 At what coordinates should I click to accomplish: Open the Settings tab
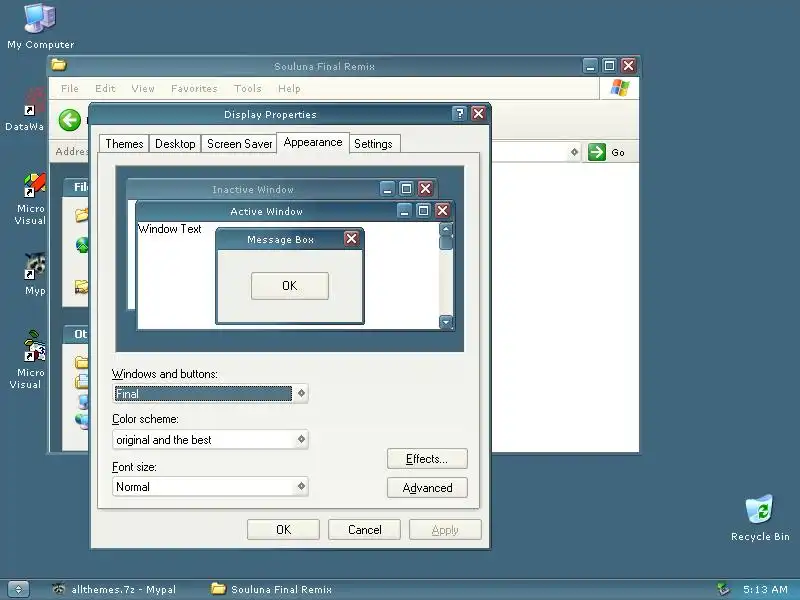tap(373, 144)
